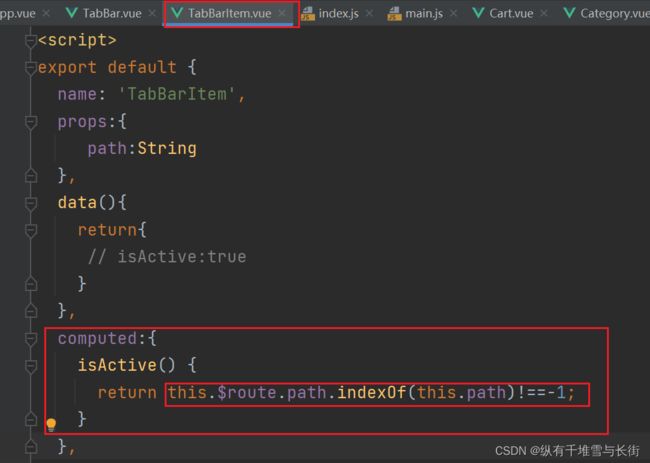Screen dimensions: 650x463
Task: Click the 'name' property key
Action: pyautogui.click(x=77, y=94)
